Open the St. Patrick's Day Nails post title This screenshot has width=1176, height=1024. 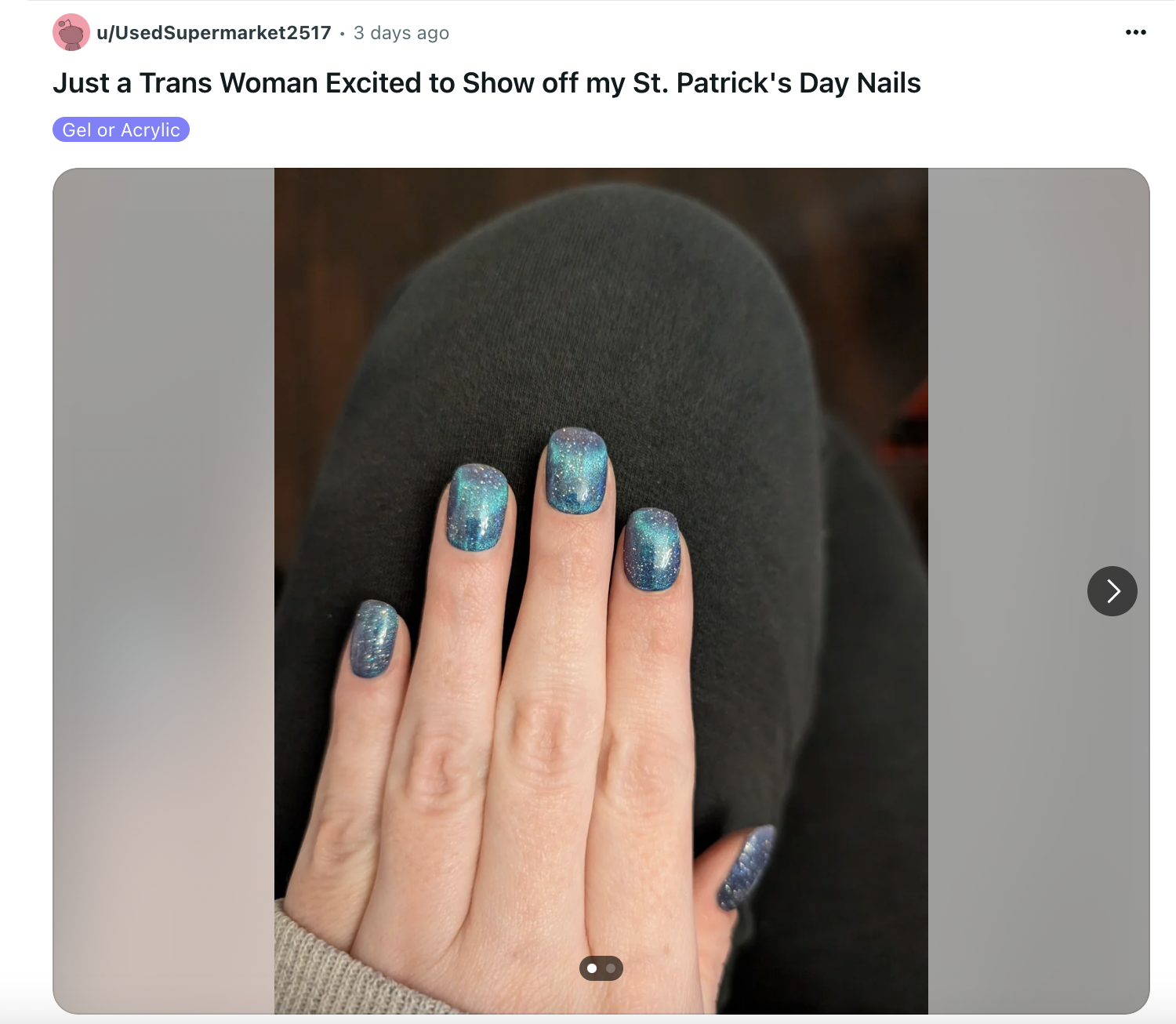(x=487, y=83)
